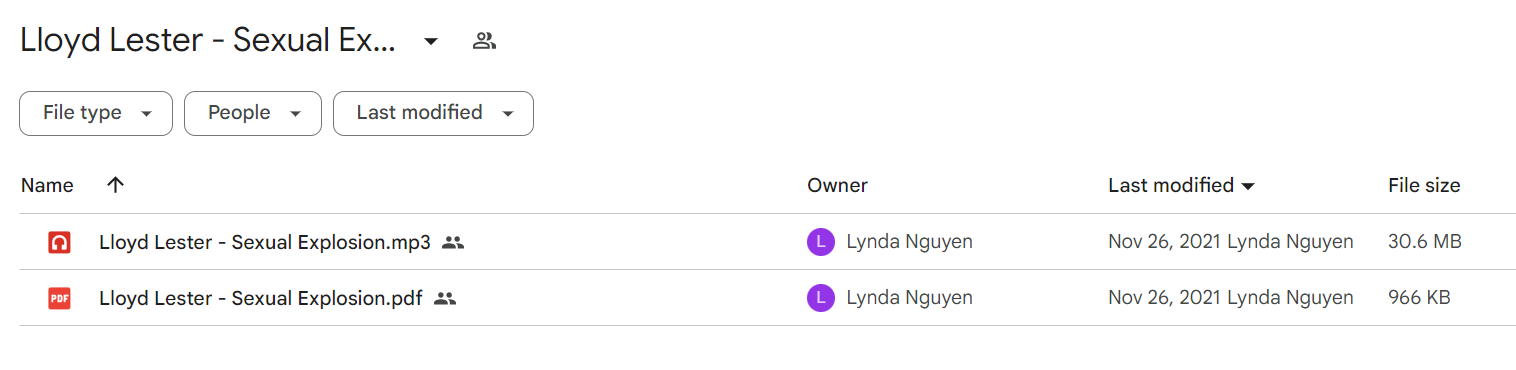Sort by the Name column header
This screenshot has height=370, width=1516.
point(47,185)
